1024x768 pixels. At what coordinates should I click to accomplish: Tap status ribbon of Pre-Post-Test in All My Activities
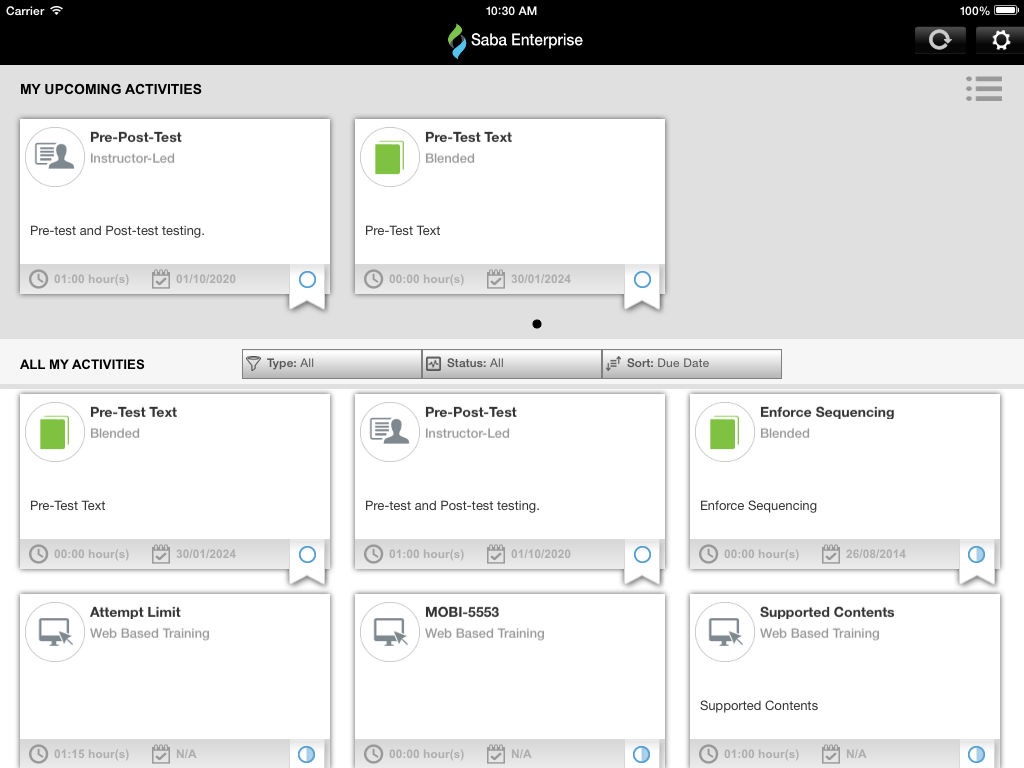coord(642,560)
